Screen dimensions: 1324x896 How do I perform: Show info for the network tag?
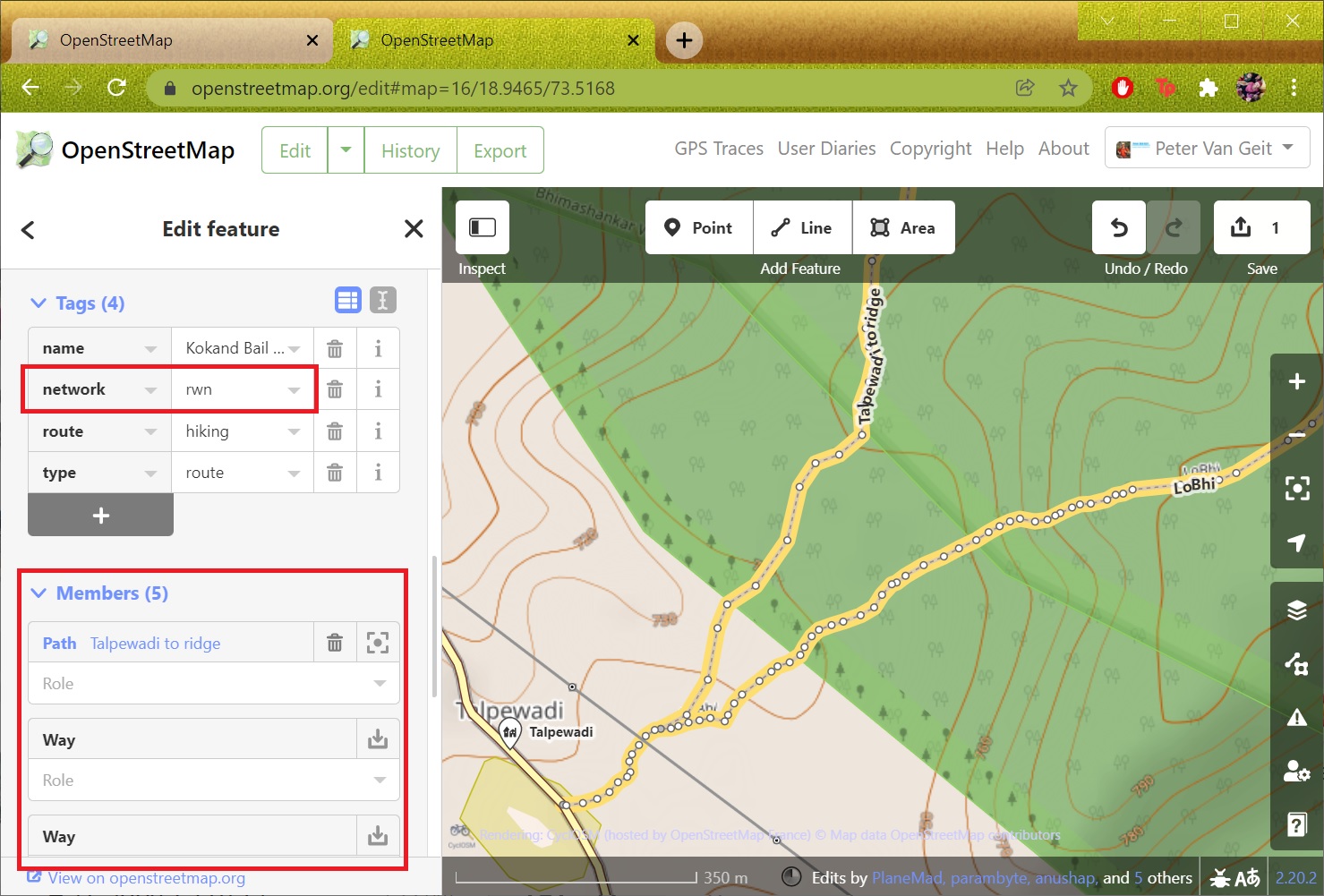[x=378, y=389]
